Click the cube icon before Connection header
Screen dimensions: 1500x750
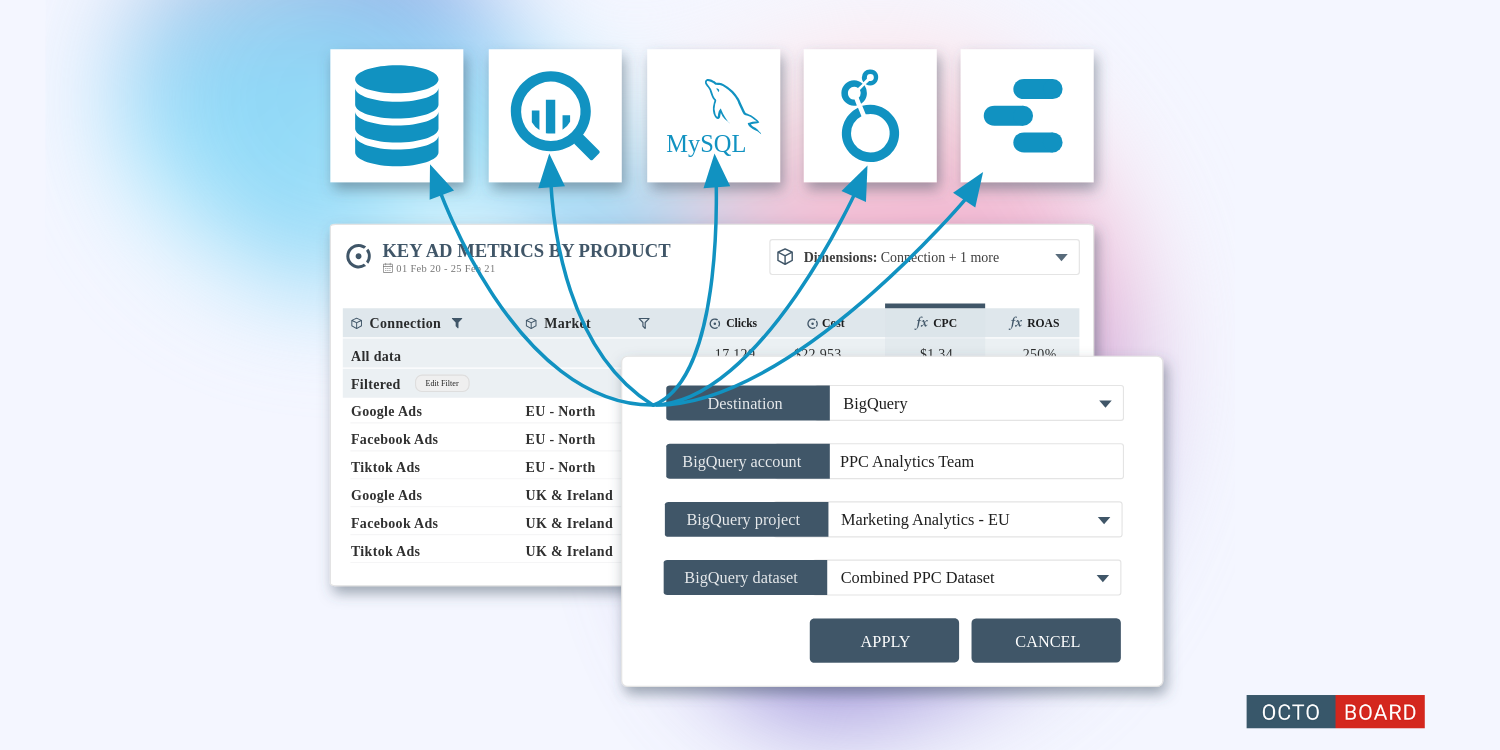[x=357, y=323]
